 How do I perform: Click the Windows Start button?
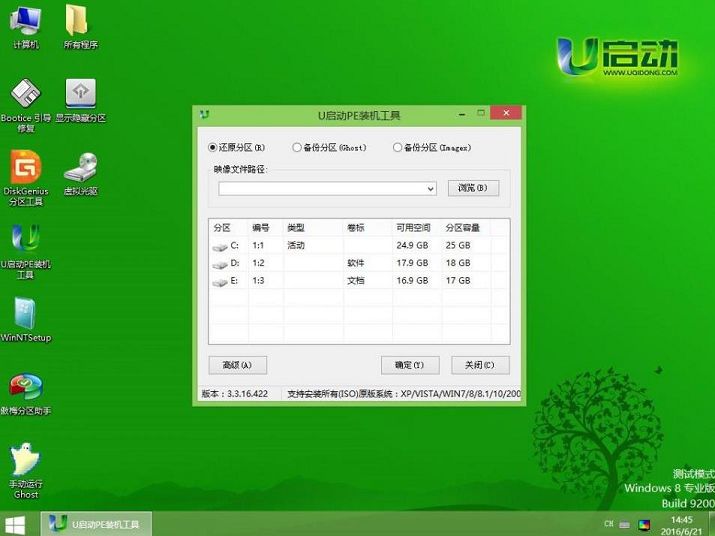click(x=15, y=525)
